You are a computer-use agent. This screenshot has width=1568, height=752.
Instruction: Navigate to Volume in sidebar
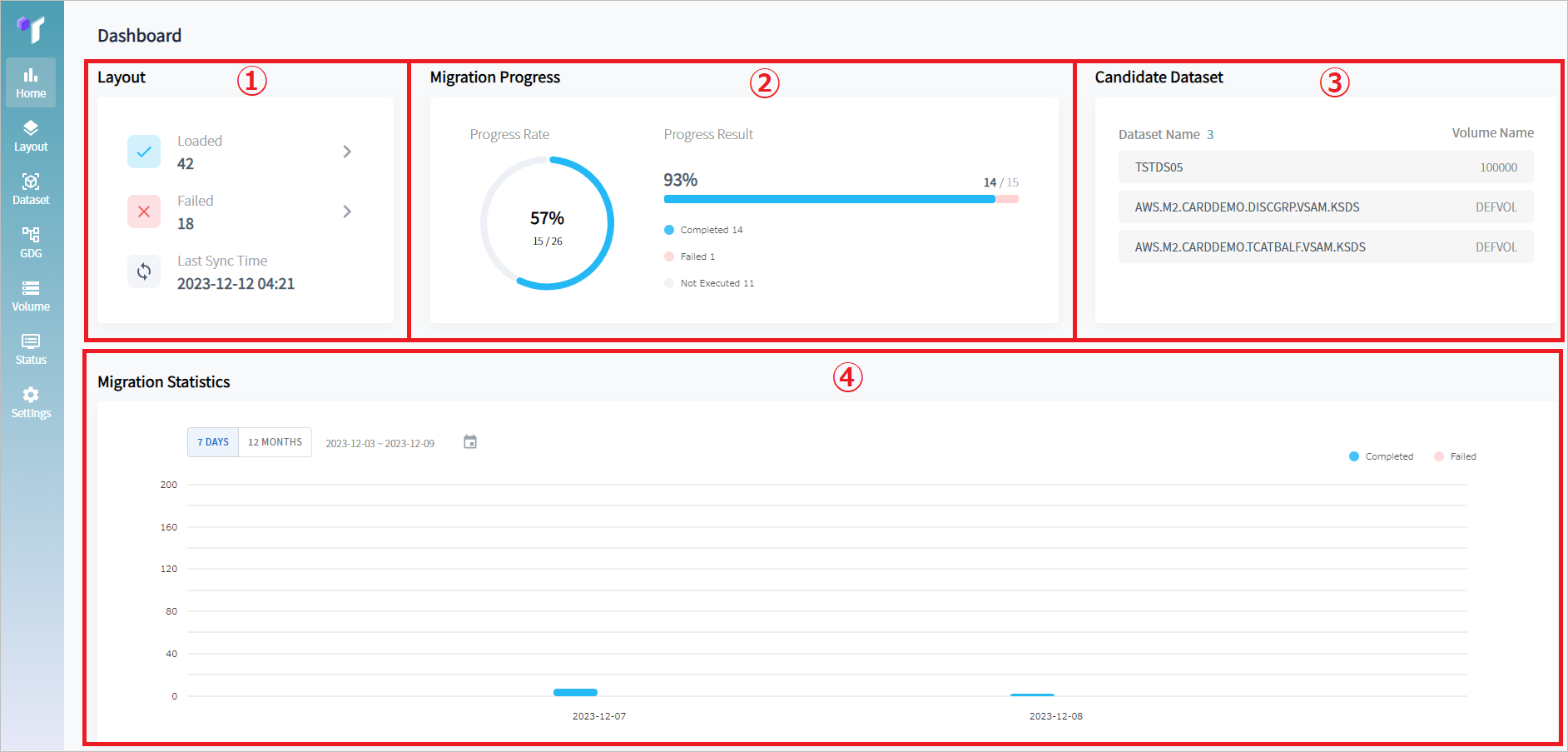[x=31, y=296]
